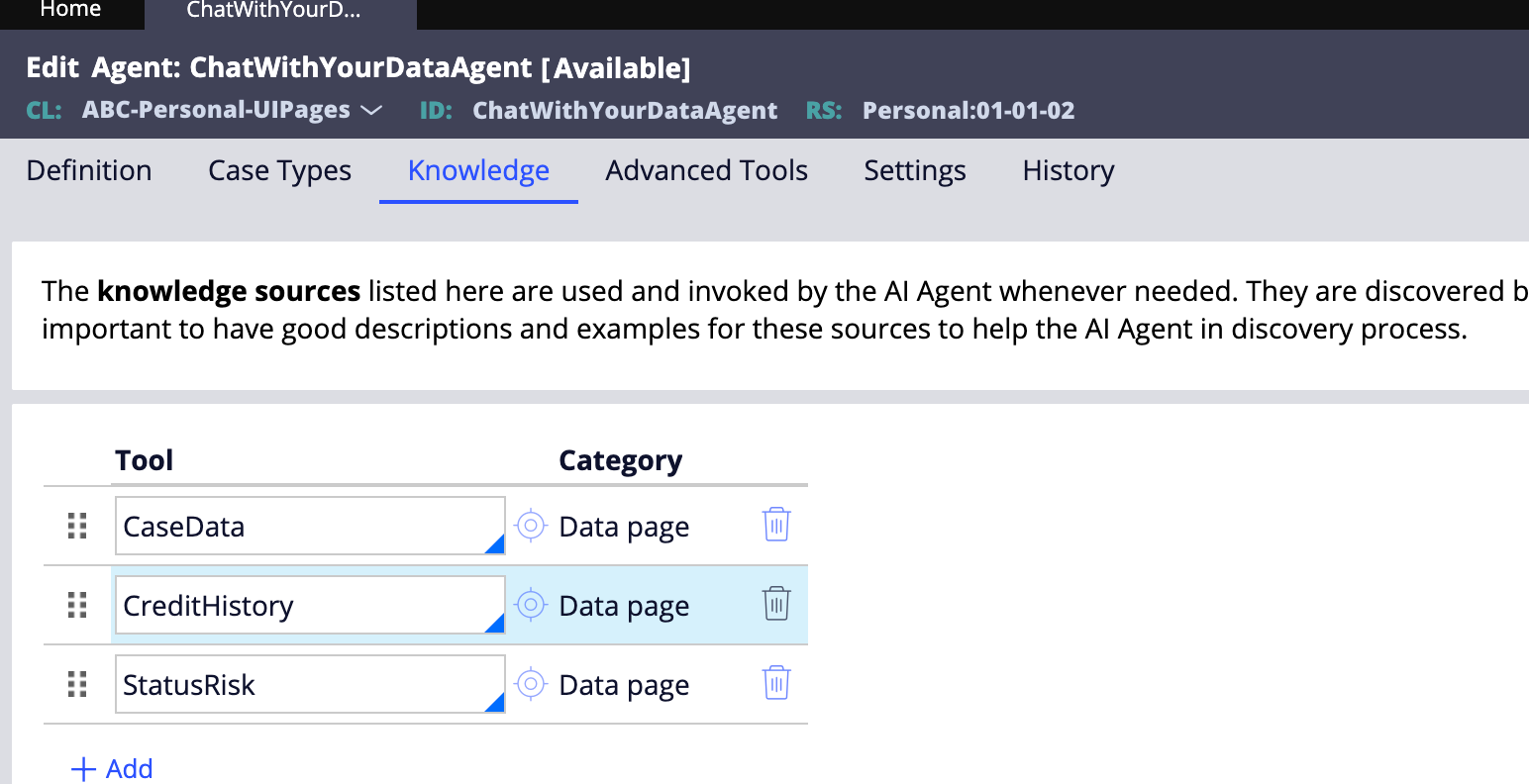Go to the Settings tab
This screenshot has height=784, width=1529.
pos(914,170)
